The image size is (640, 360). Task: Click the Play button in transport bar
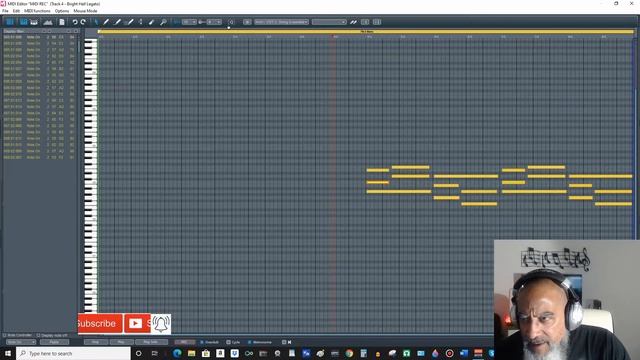point(121,342)
